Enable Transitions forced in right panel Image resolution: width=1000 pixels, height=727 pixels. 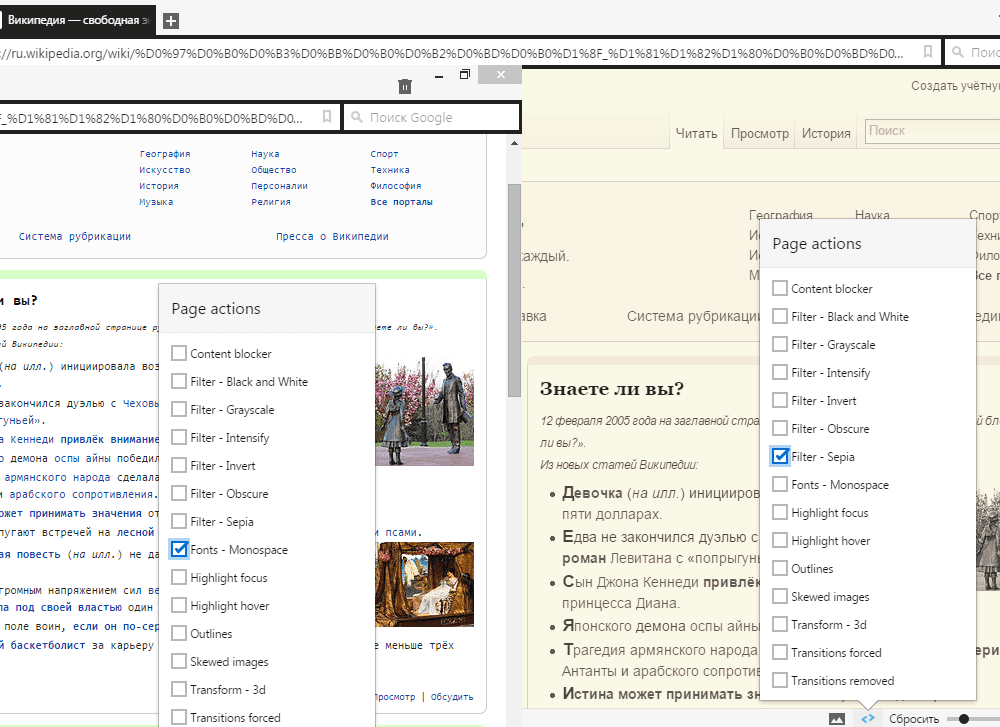pos(780,652)
